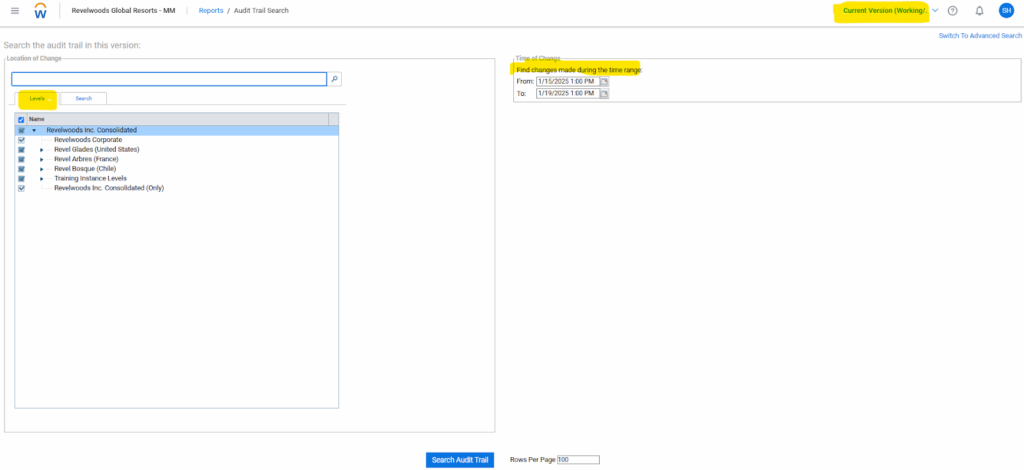Collapse the Revelwoods Inc. Consolidated tree node
The width and height of the screenshot is (1024, 470).
click(x=34, y=130)
